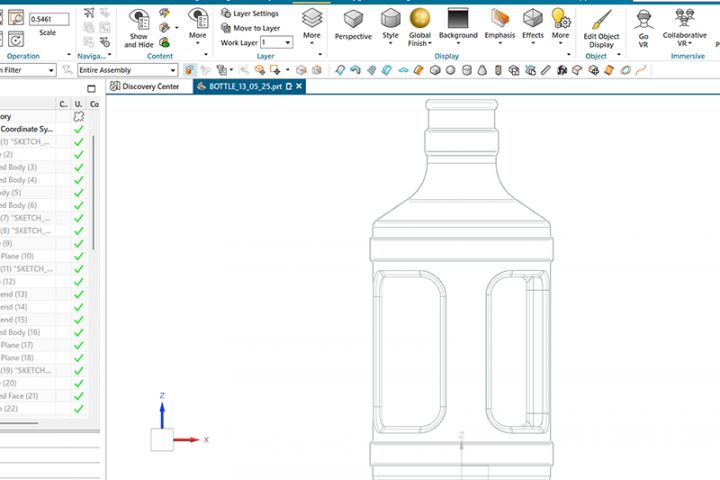
Task: Select the sphere icon in the toolbar
Action: [x=450, y=70]
